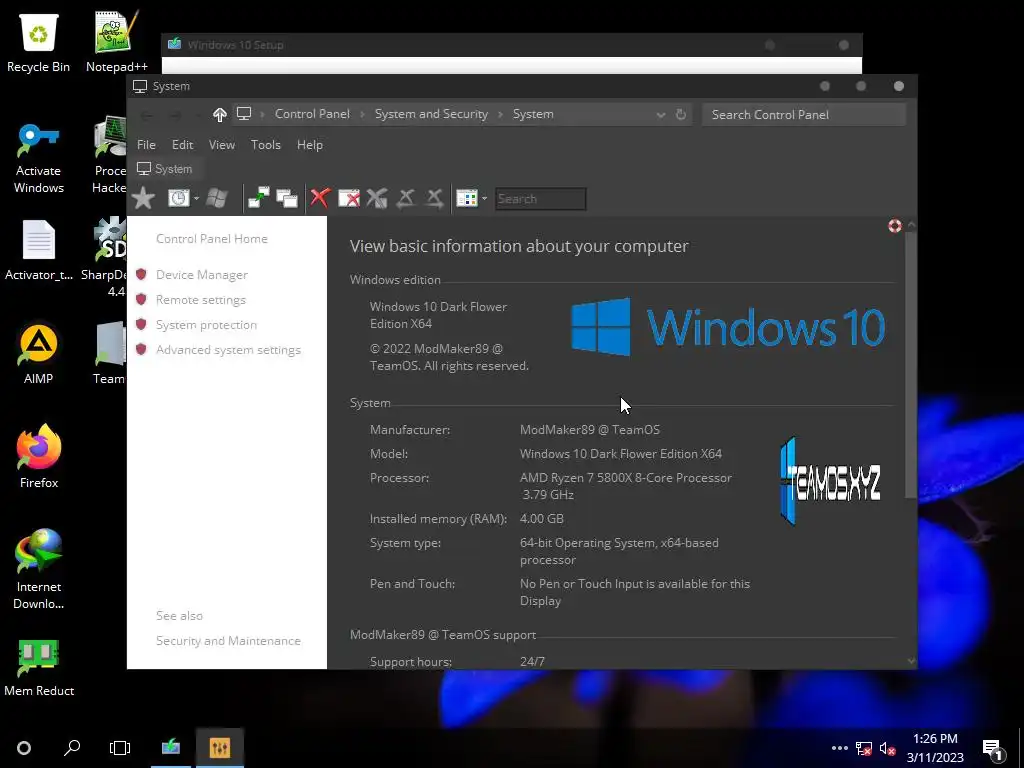1024x768 pixels.
Task: Expand the grid icon dropdown arrow
Action: tap(485, 199)
